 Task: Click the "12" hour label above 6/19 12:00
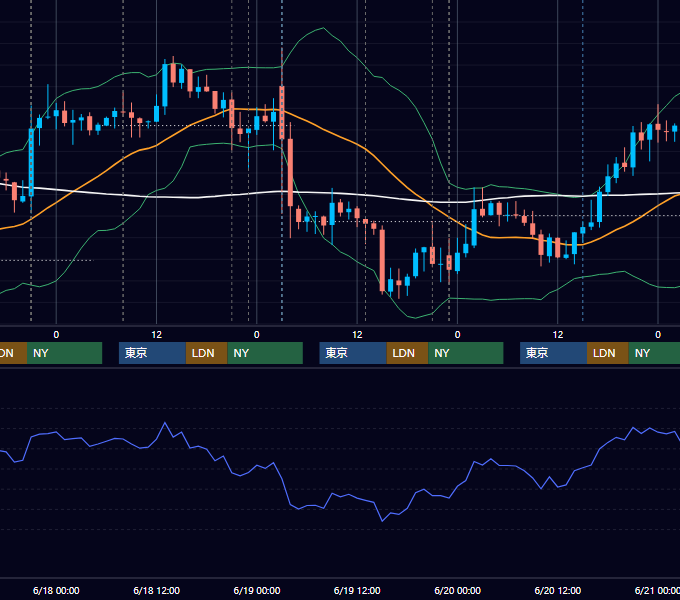click(357, 335)
